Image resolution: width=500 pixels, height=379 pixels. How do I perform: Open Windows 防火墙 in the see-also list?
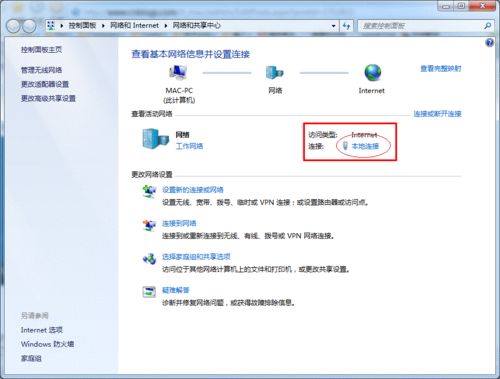click(47, 344)
